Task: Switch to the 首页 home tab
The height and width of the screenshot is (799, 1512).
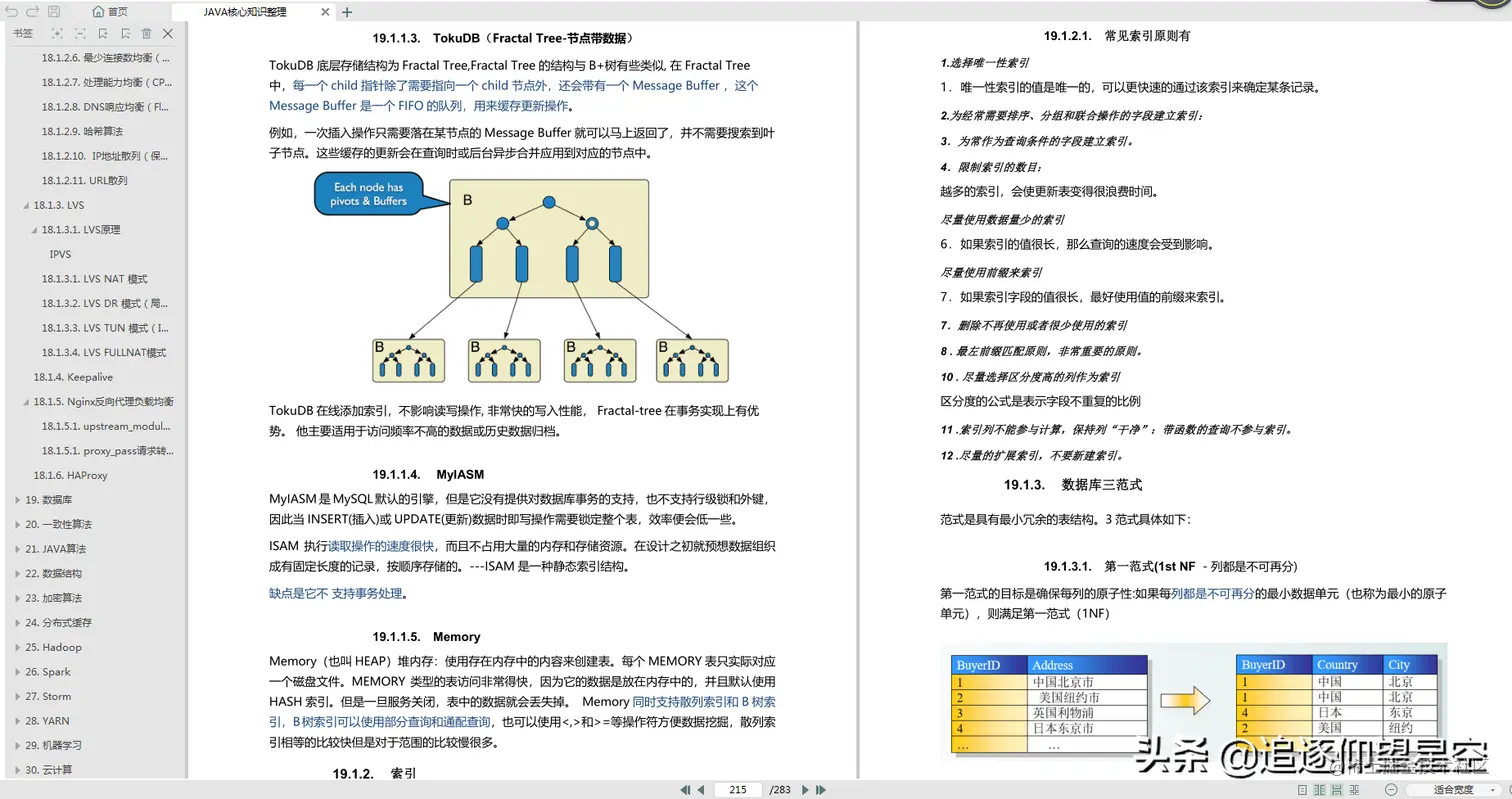Action: point(110,11)
